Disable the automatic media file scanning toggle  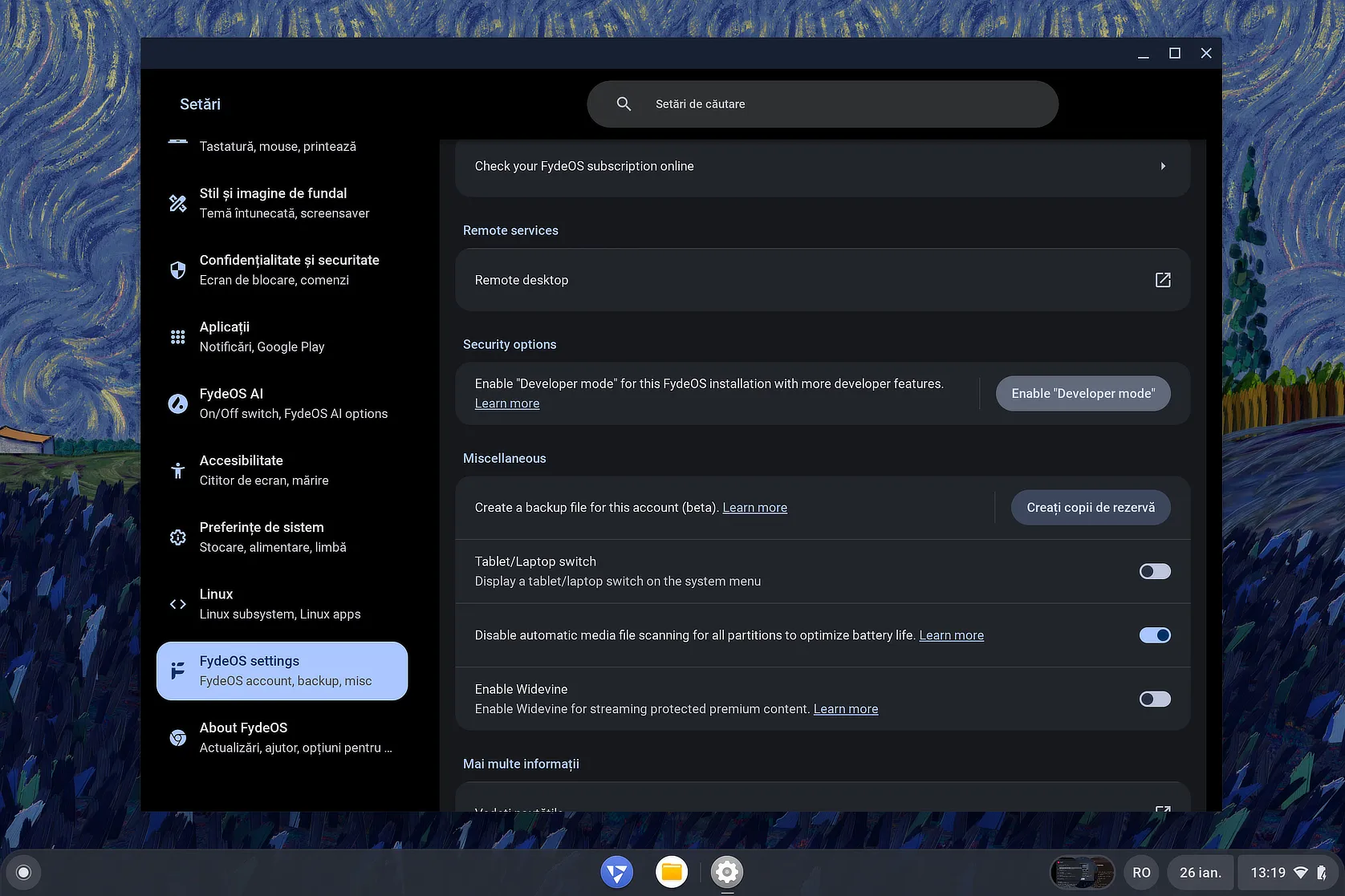tap(1154, 635)
